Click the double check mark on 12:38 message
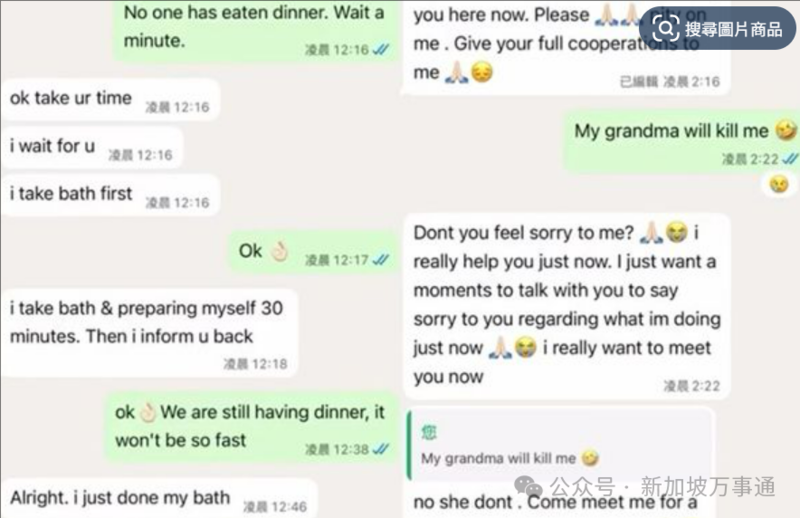Viewport: 800px width, 518px height. pos(381,449)
